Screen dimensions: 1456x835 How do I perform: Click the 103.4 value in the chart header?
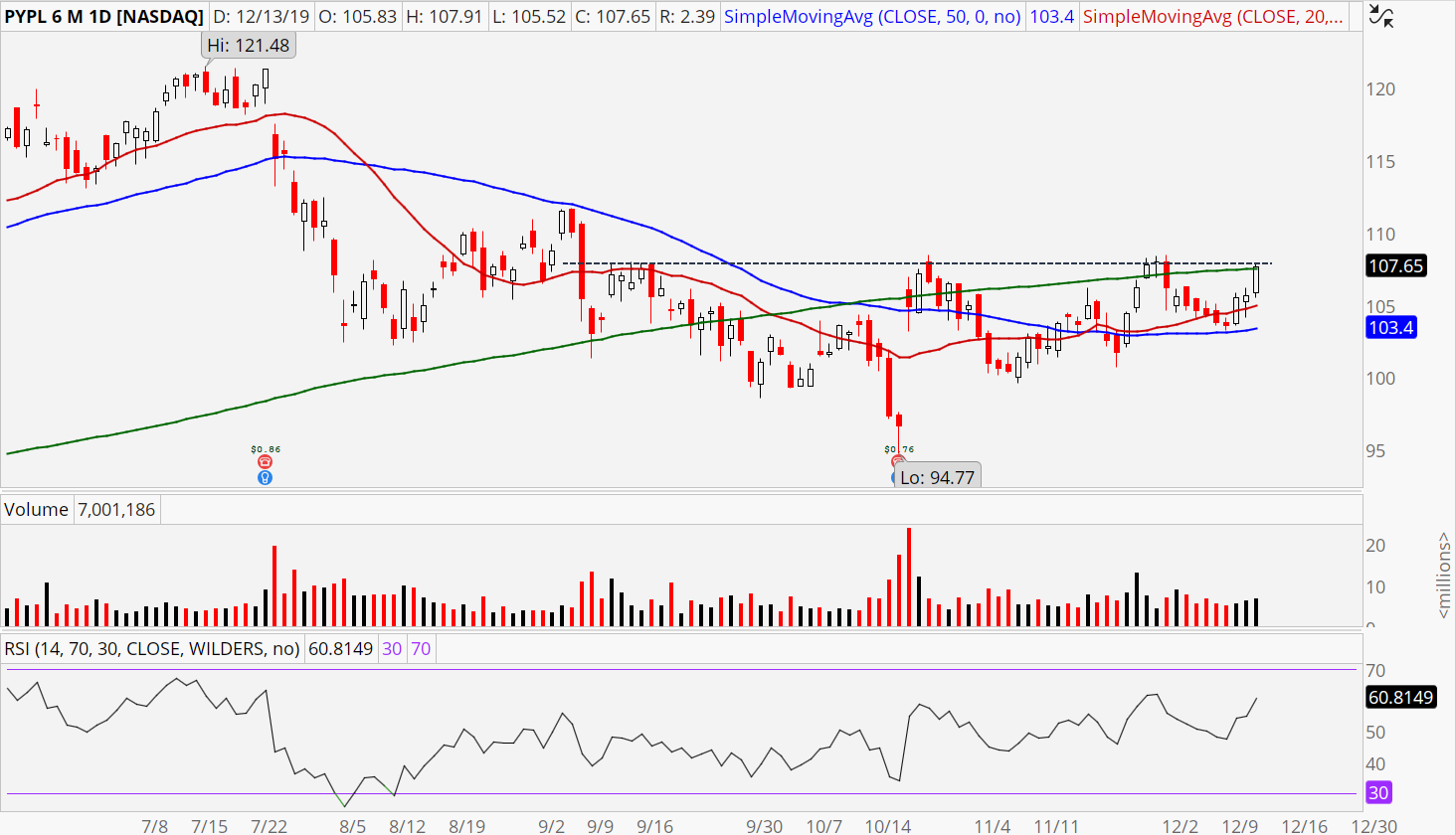click(1051, 17)
